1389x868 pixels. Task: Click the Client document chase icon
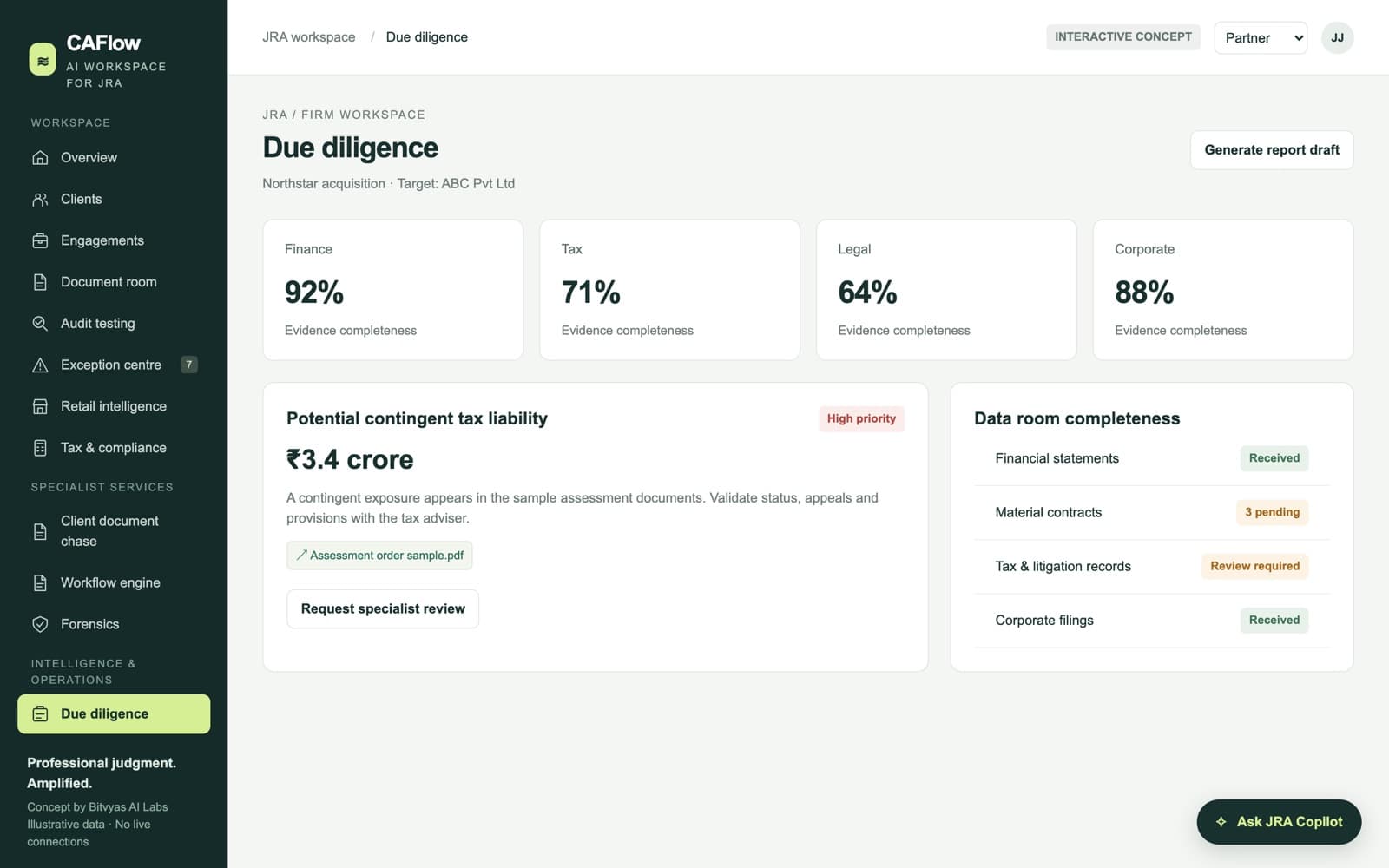[x=40, y=531]
